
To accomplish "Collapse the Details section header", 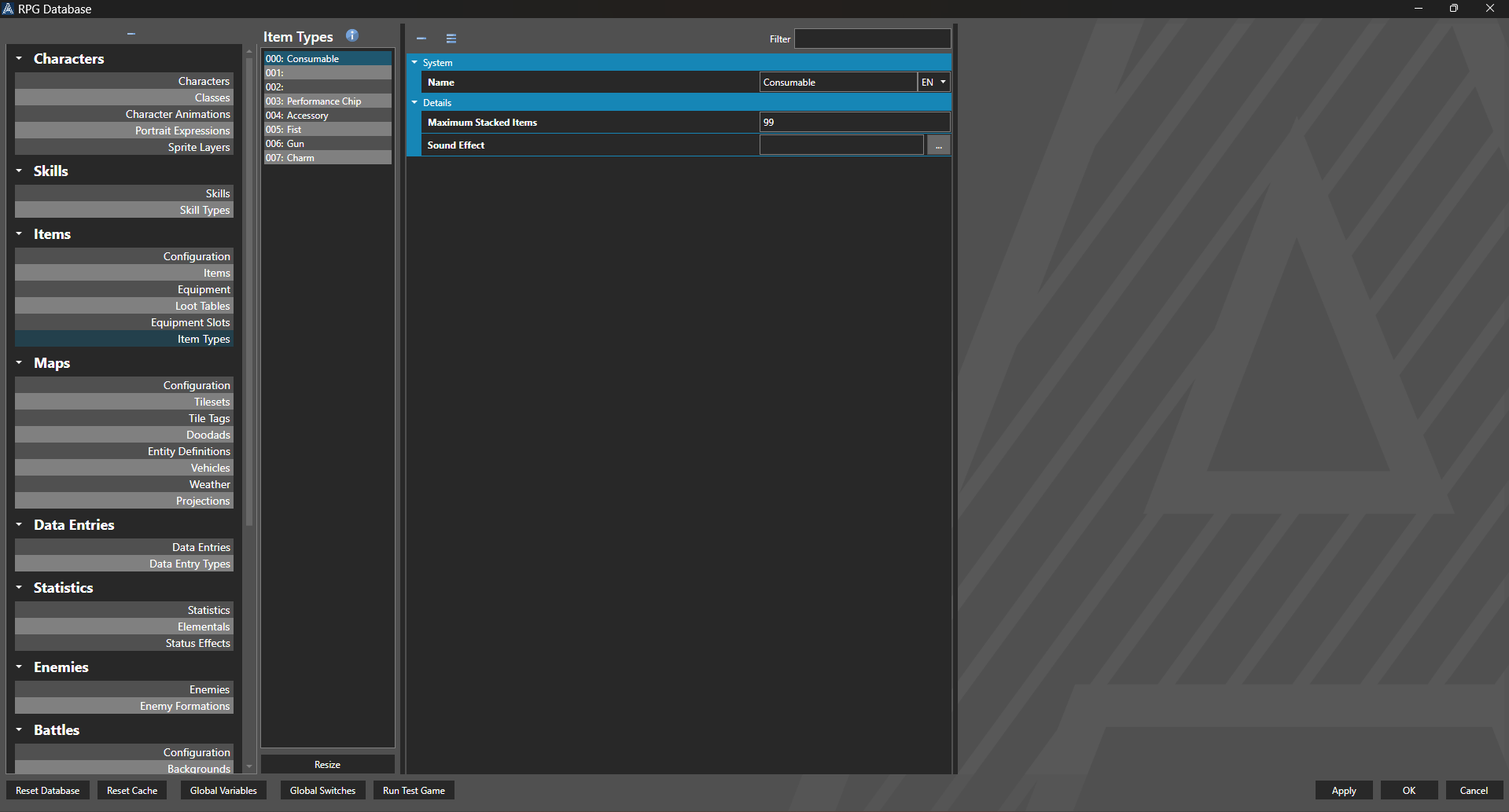I will click(415, 102).
